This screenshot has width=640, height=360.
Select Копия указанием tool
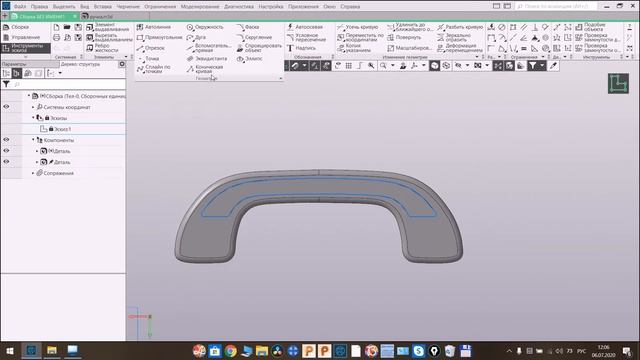[x=354, y=48]
